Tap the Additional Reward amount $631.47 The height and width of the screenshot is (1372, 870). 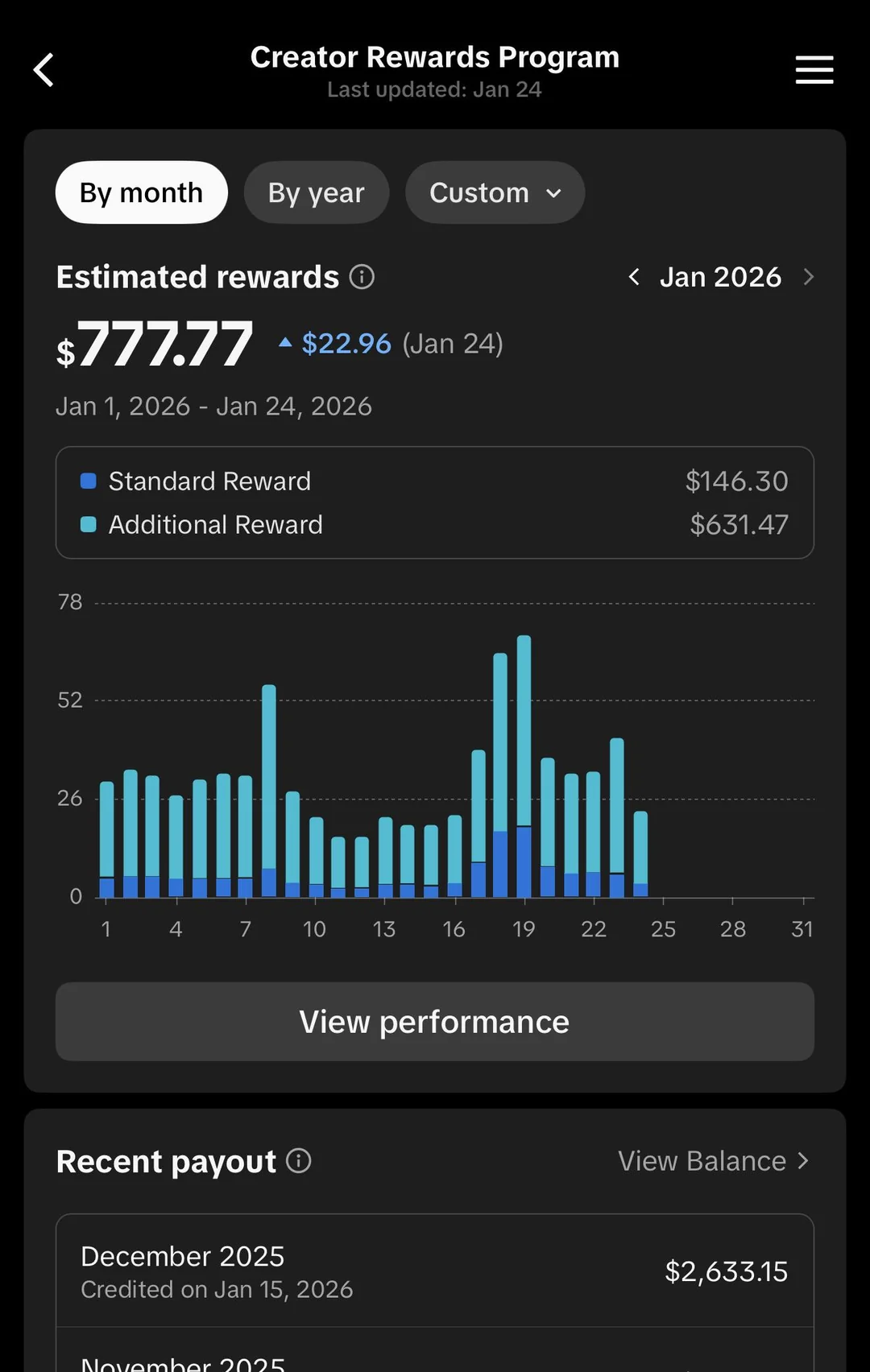pyautogui.click(x=739, y=525)
